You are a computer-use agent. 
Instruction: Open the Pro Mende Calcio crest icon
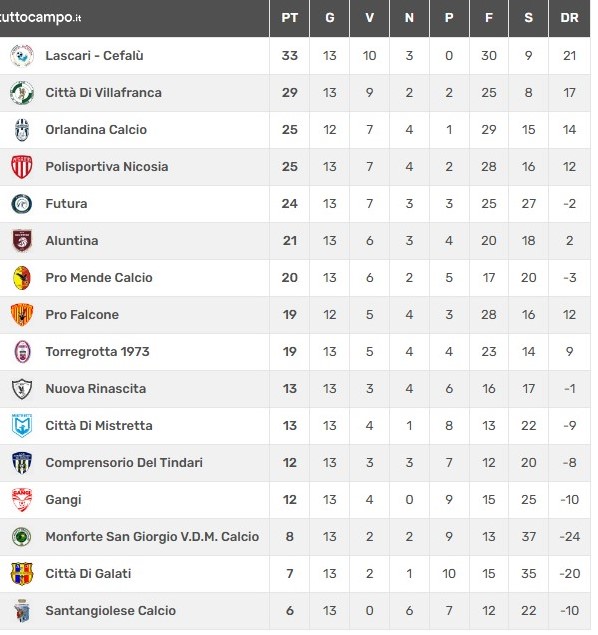[x=22, y=278]
